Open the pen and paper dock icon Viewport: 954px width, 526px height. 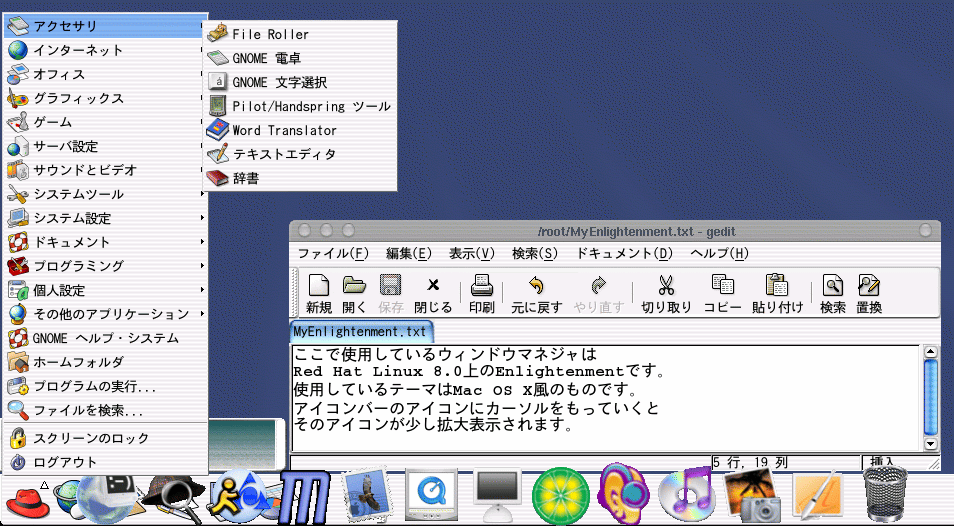click(x=818, y=496)
